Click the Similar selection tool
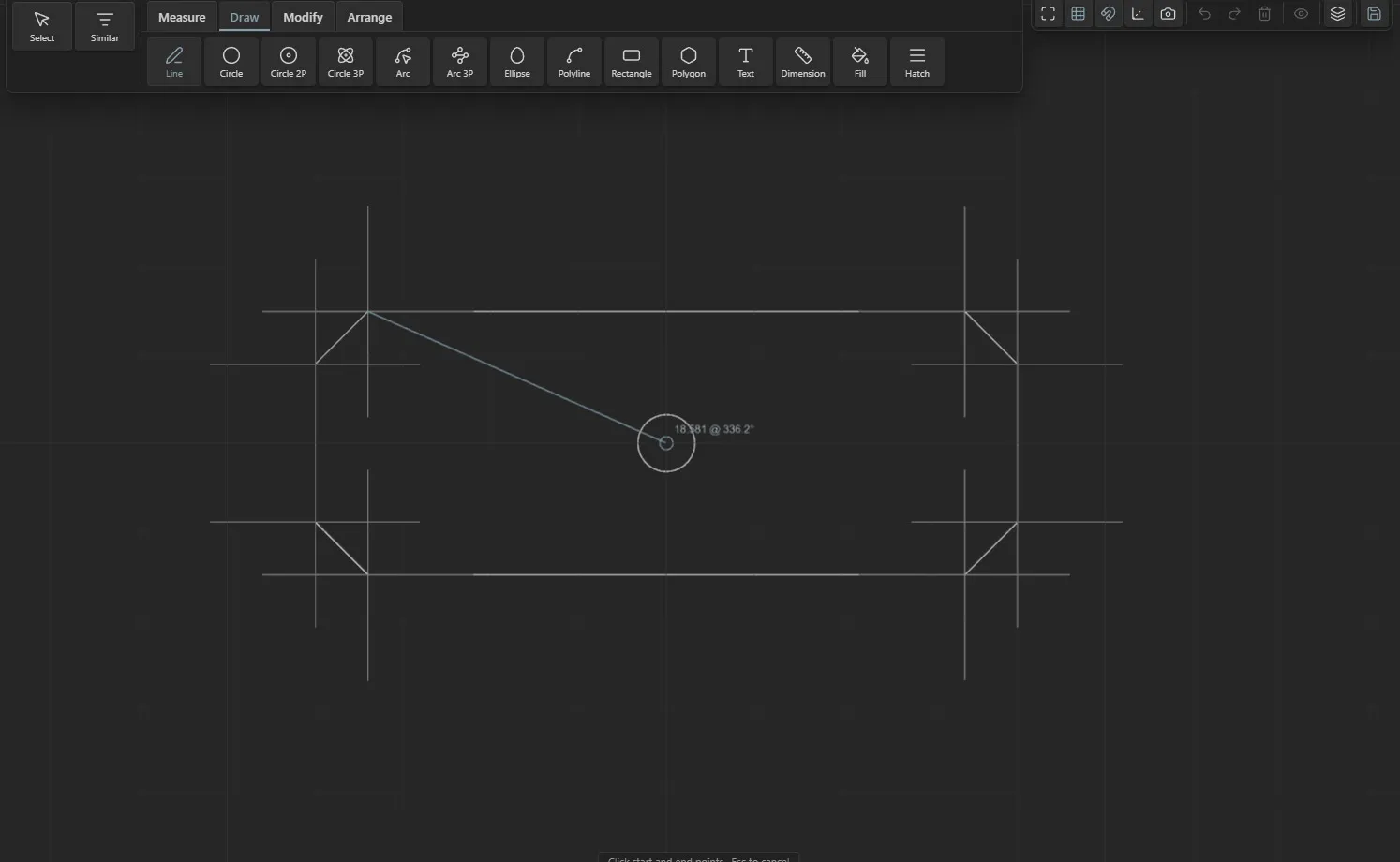Screen dimensions: 1400x862 (x=105, y=26)
